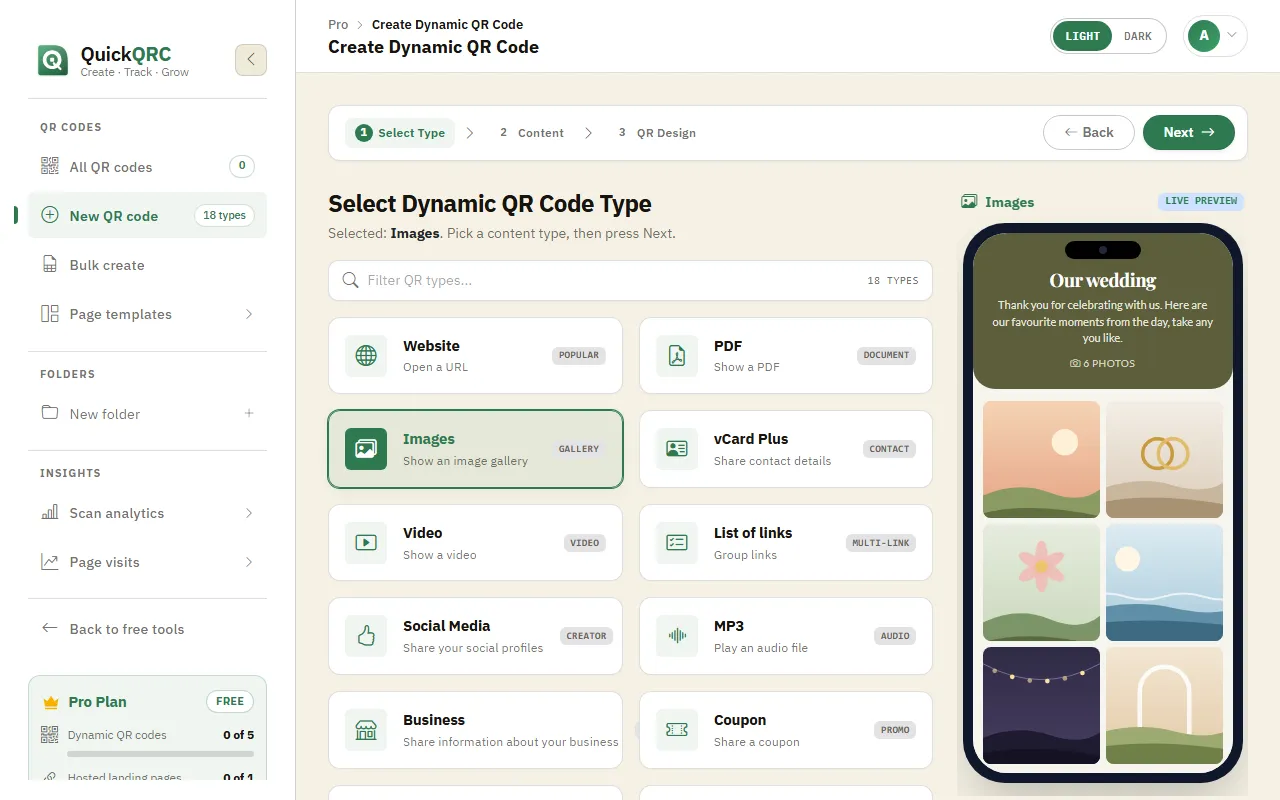1280x800 pixels.
Task: Go to step 2 Content
Action: [x=532, y=133]
